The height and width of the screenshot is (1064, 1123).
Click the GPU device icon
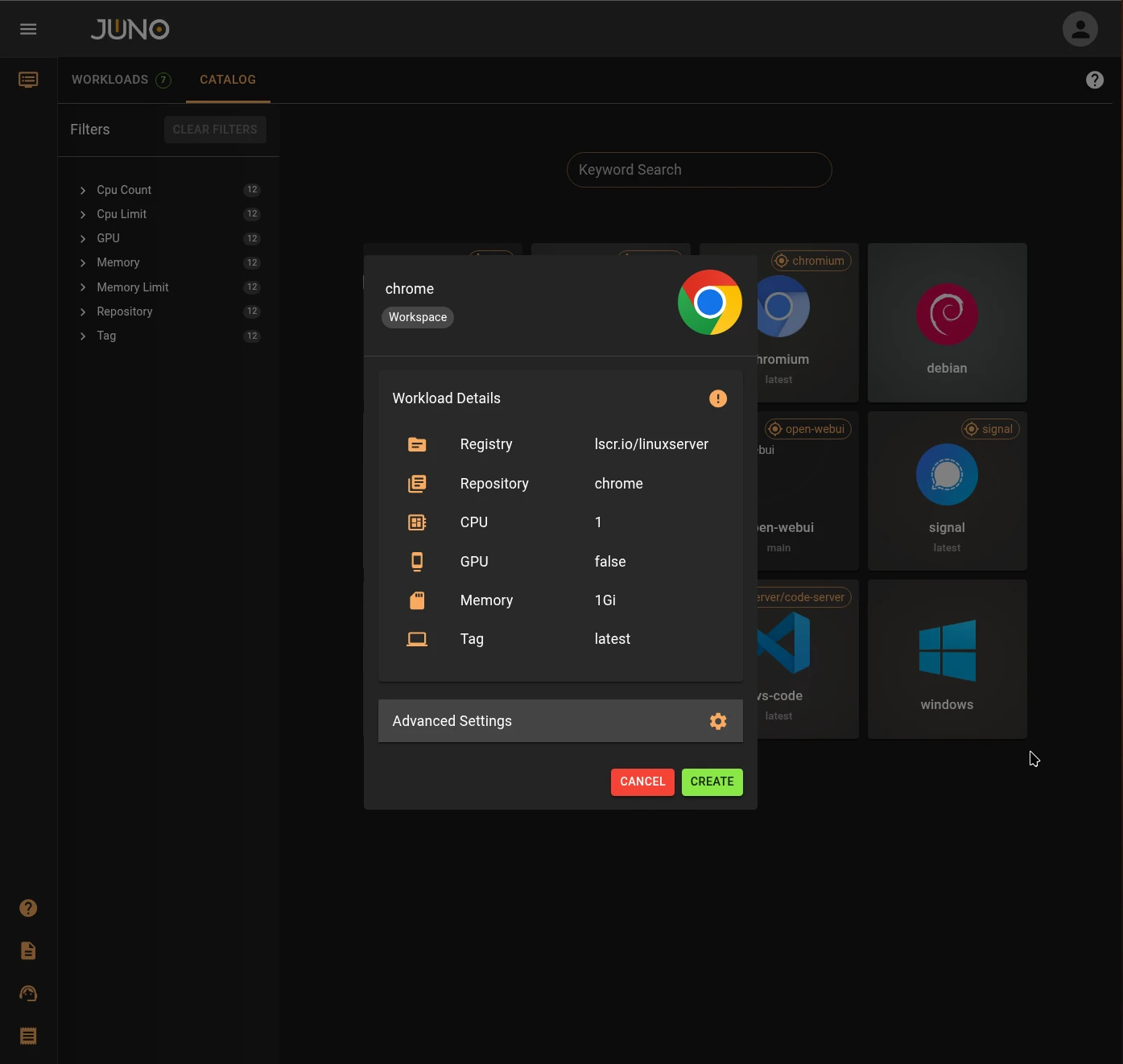pos(417,562)
